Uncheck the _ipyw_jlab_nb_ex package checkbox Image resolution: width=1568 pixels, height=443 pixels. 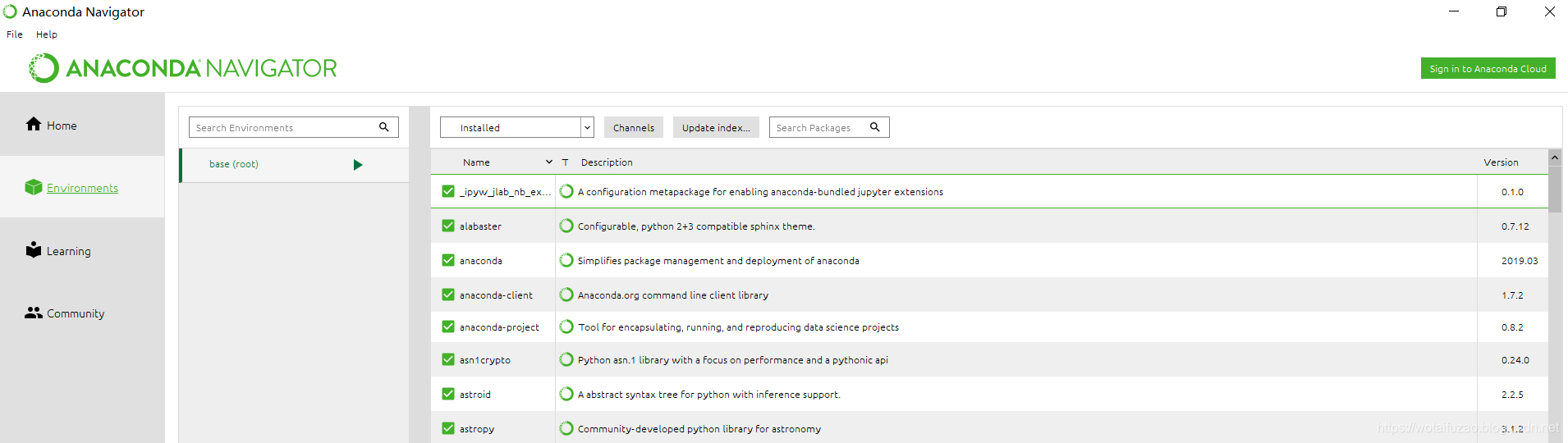[448, 191]
